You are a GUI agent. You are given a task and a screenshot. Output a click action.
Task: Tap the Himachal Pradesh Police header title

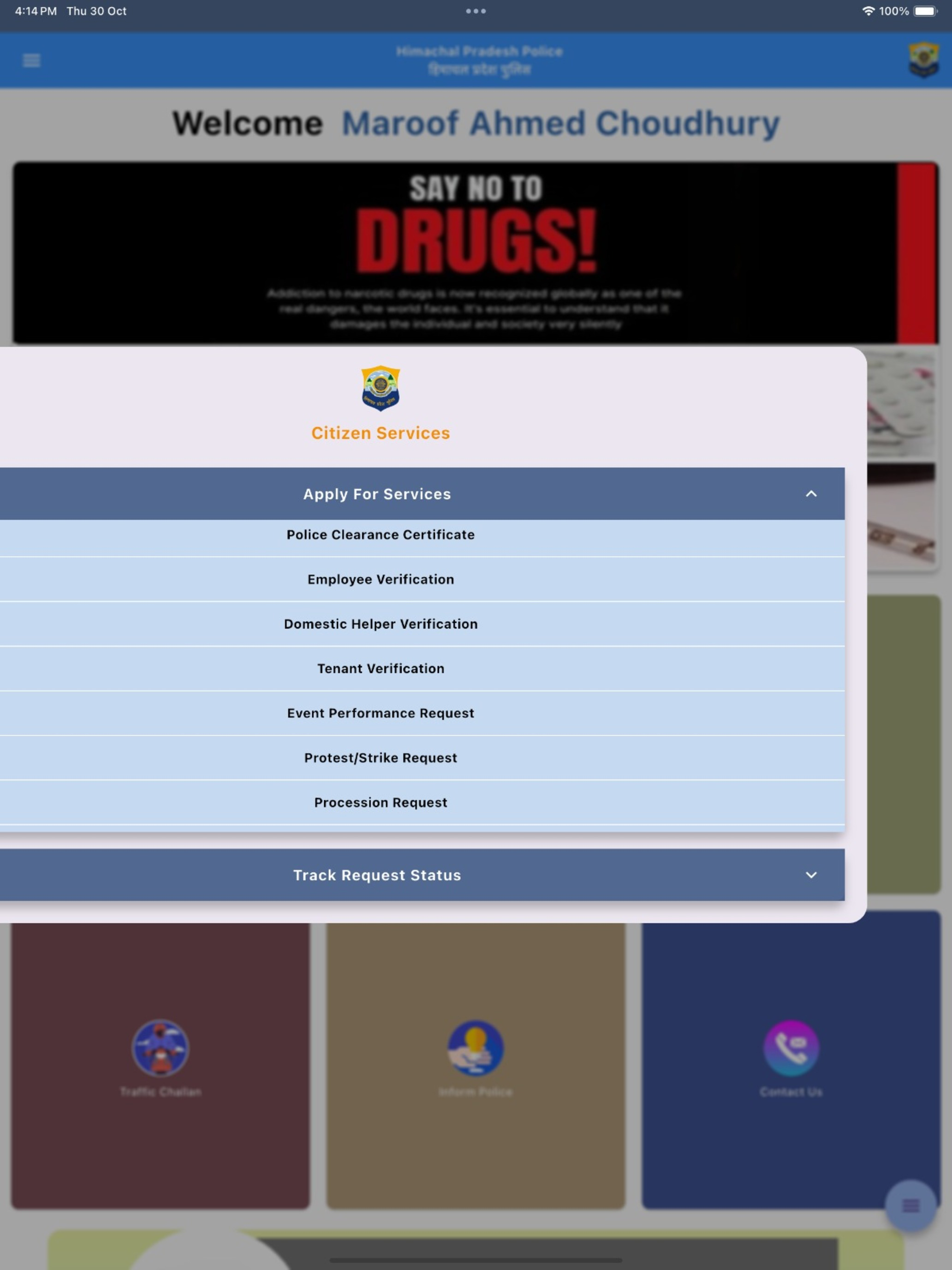point(479,52)
